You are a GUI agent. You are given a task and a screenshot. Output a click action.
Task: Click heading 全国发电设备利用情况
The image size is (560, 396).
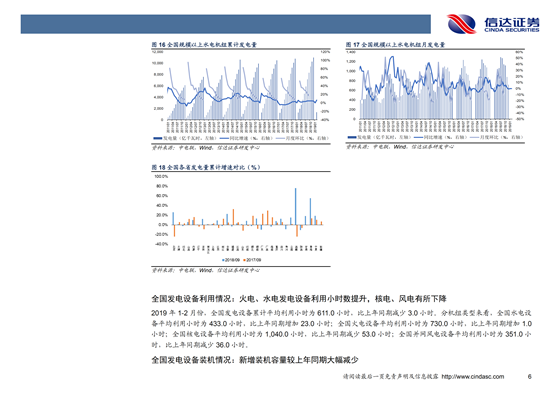click(299, 299)
